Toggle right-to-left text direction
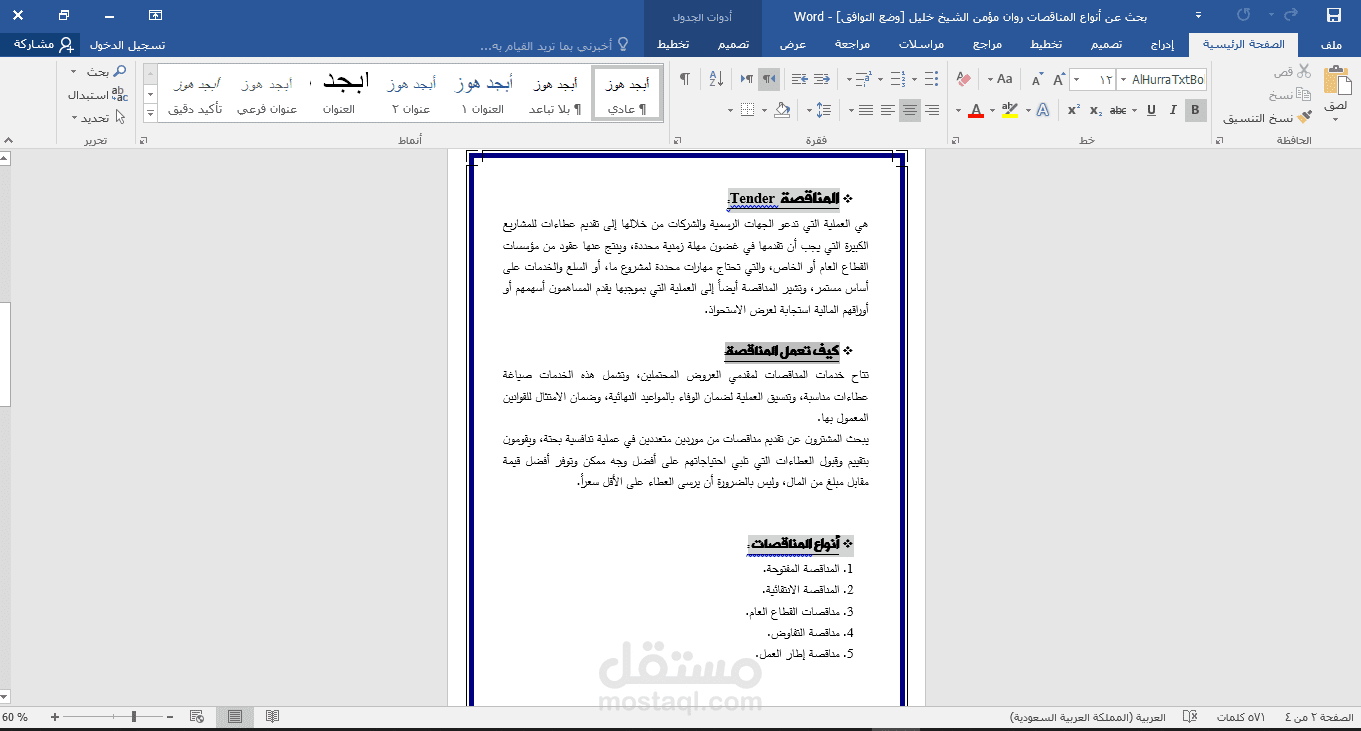Image resolution: width=1361 pixels, height=731 pixels. tap(770, 79)
